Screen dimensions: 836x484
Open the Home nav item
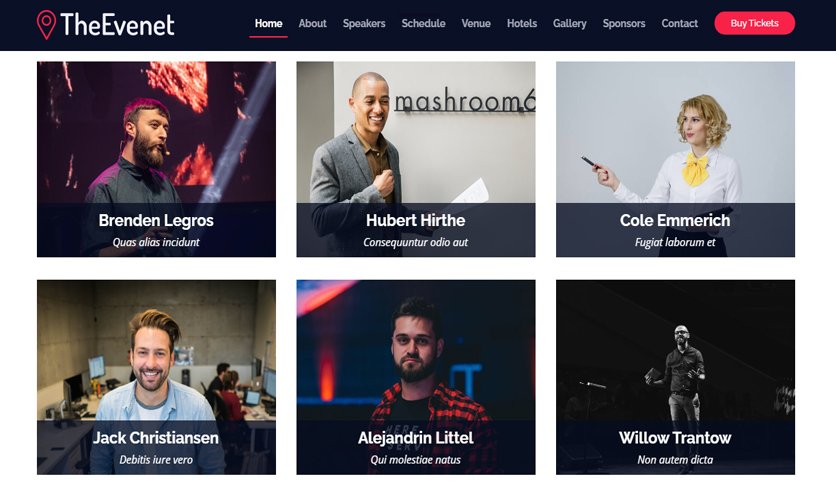tap(268, 23)
